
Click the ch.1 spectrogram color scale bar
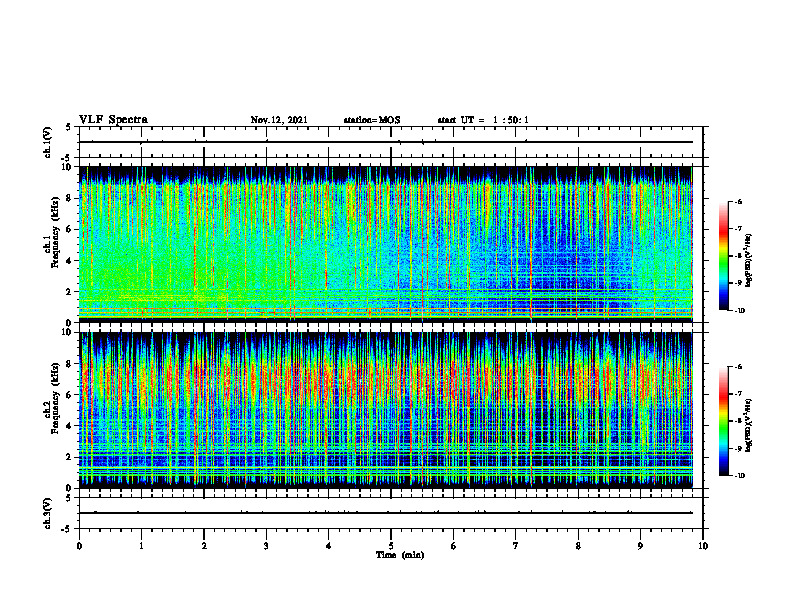tap(723, 256)
